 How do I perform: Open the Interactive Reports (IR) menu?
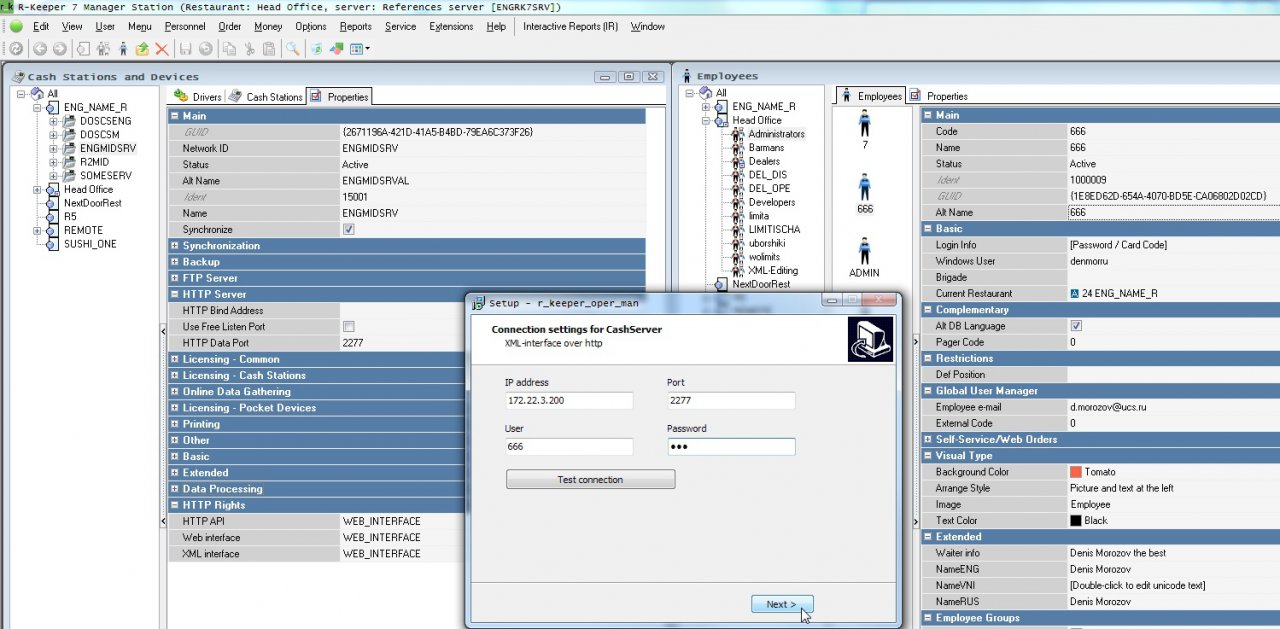570,27
